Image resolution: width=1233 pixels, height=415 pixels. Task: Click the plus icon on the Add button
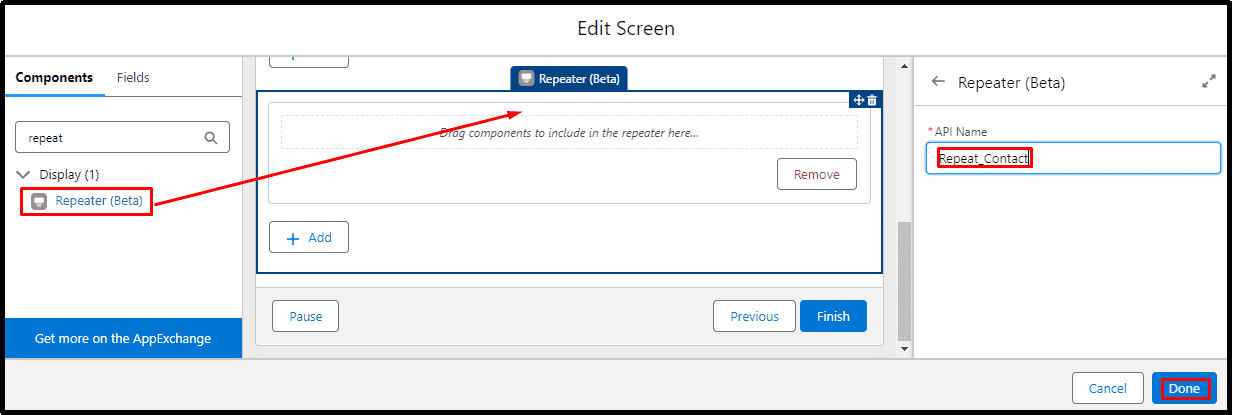click(x=293, y=238)
